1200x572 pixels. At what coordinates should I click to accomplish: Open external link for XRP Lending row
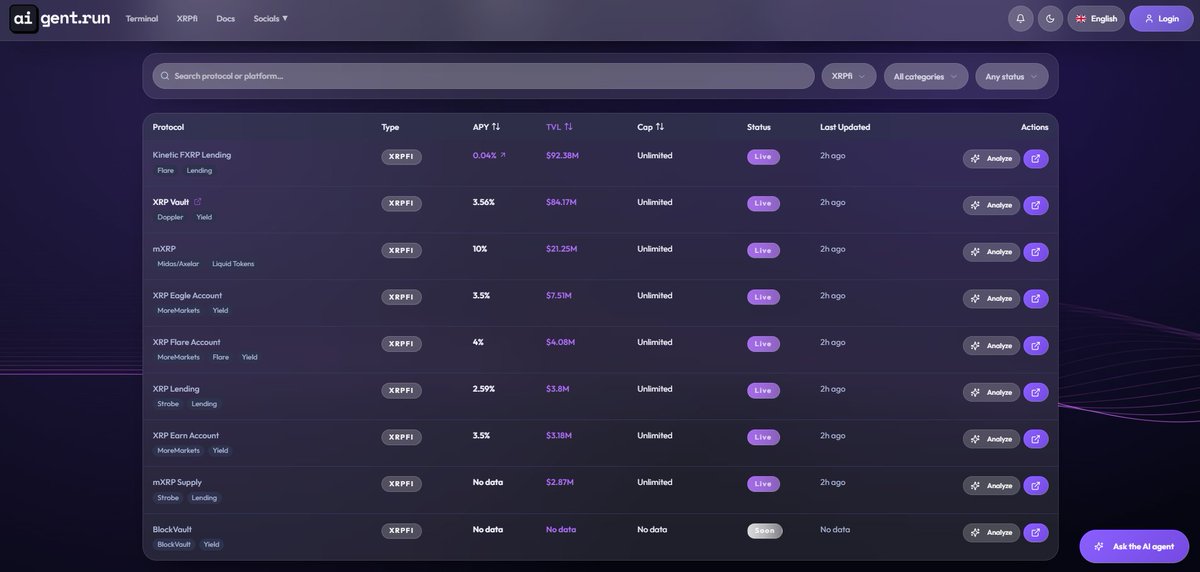pos(1036,392)
